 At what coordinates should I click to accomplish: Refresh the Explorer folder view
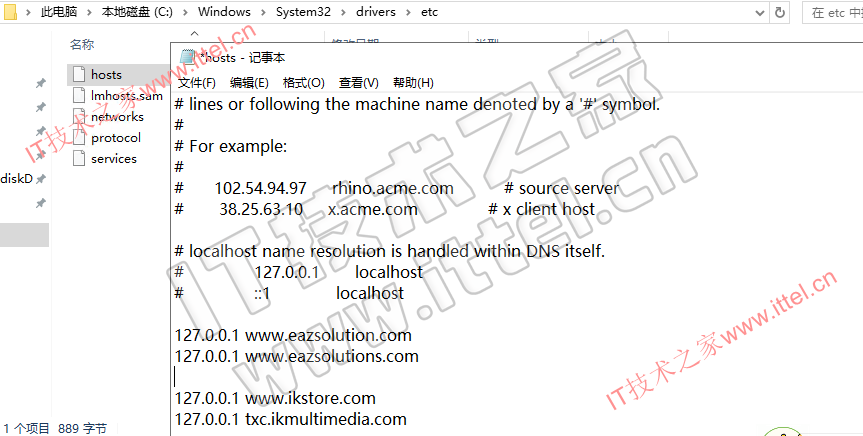coord(779,13)
